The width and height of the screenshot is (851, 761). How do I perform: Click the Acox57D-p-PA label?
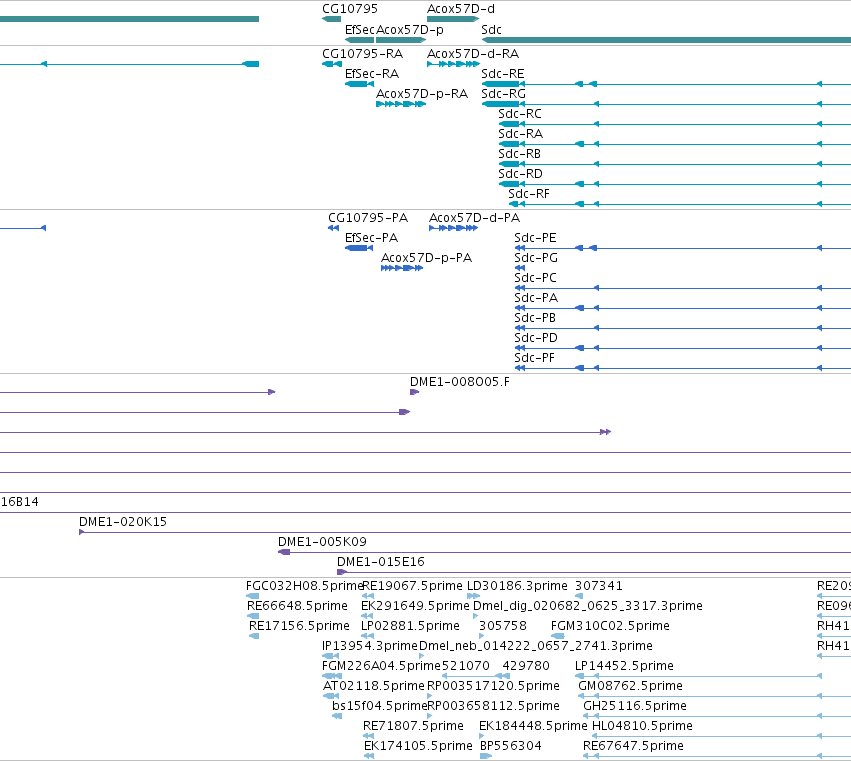tap(427, 258)
